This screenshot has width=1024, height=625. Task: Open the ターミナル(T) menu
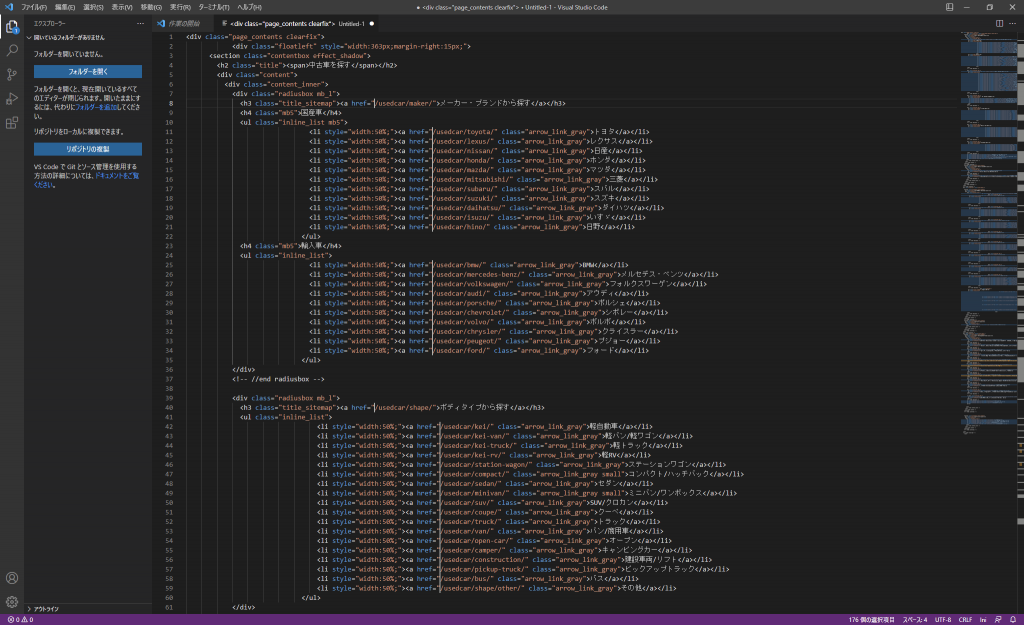(x=214, y=7)
